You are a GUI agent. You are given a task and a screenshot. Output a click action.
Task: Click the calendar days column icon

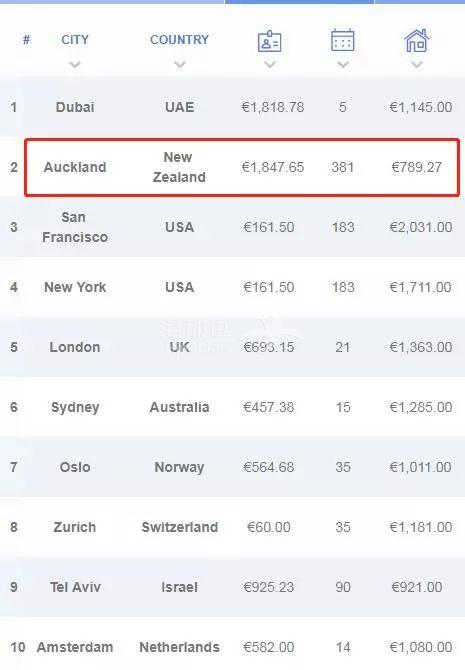click(343, 40)
